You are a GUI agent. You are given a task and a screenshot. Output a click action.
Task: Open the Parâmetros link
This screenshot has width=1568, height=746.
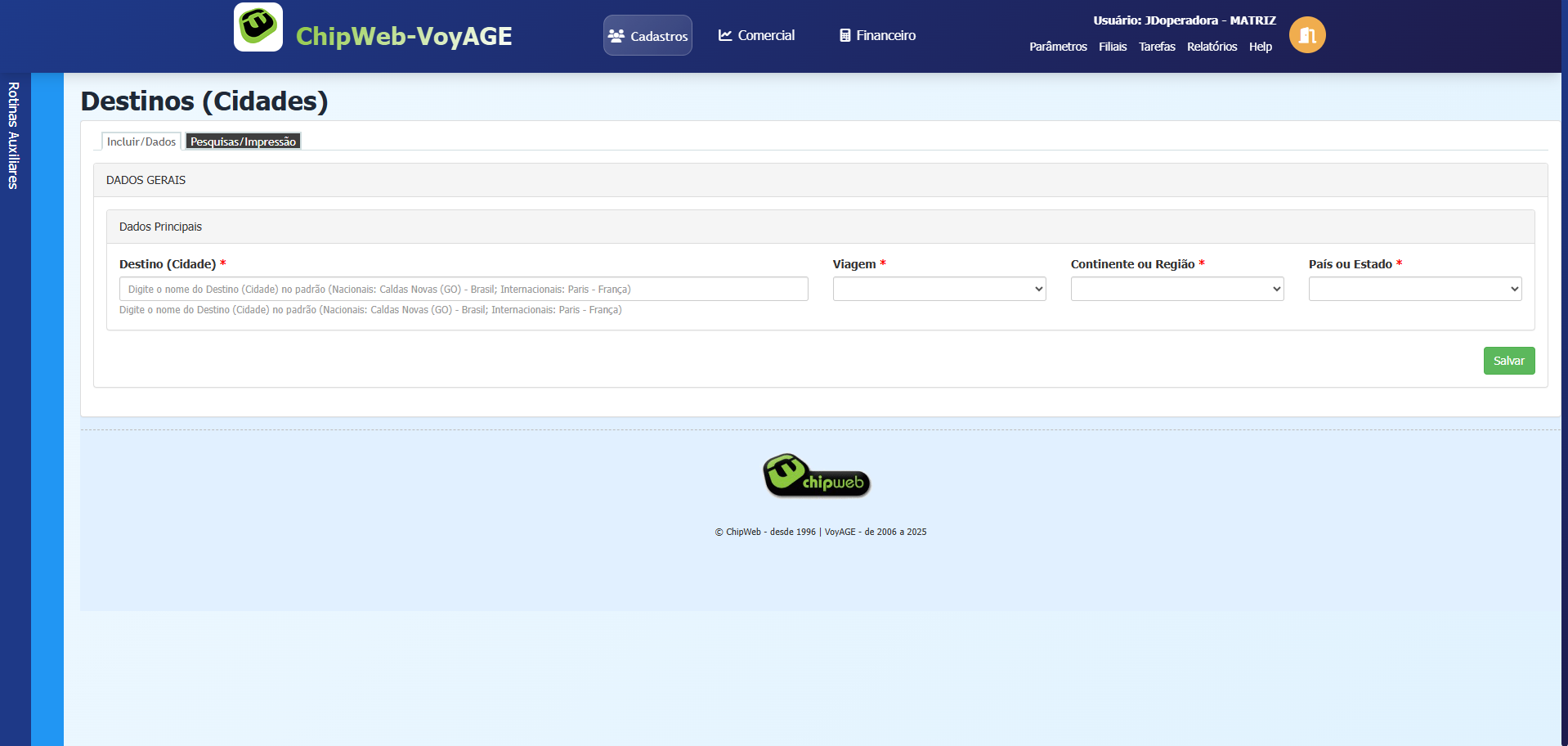point(1057,47)
